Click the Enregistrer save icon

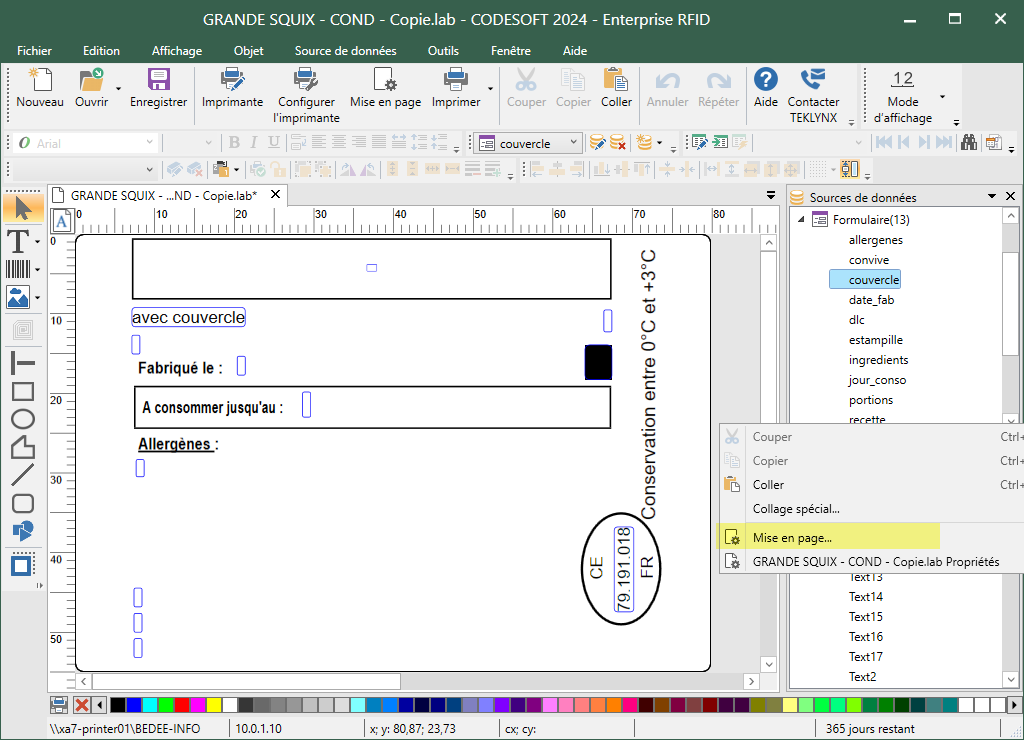158,80
